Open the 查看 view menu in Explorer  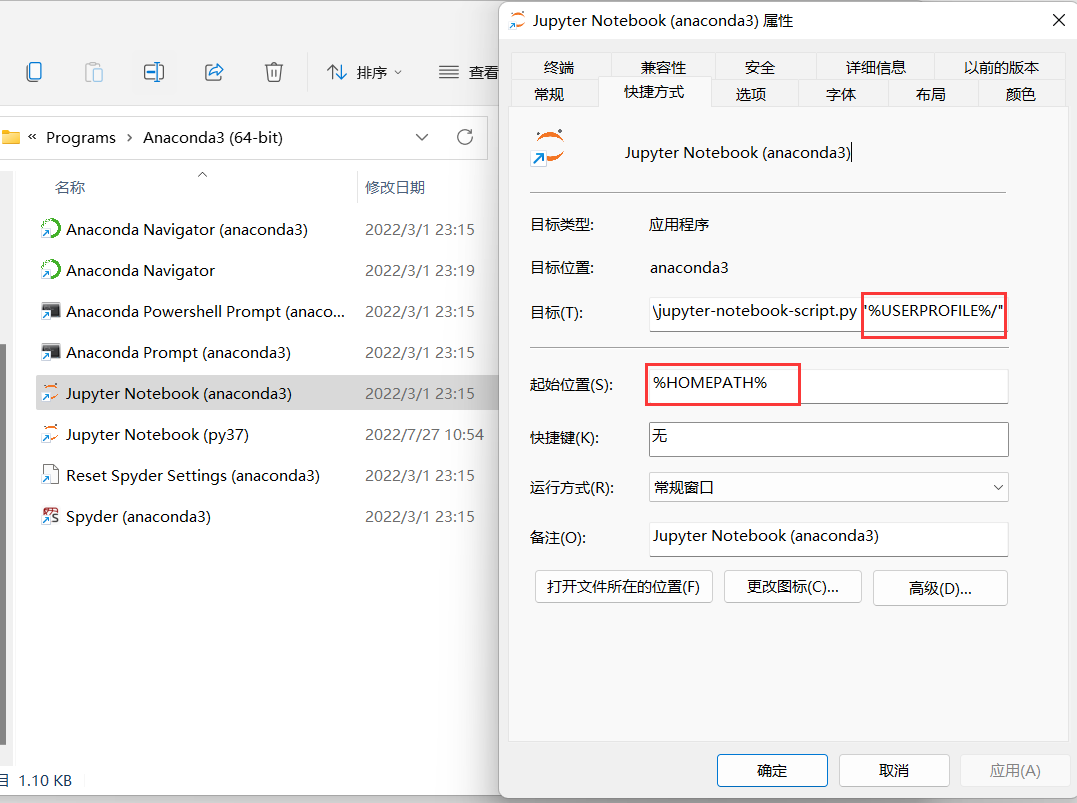coord(469,72)
